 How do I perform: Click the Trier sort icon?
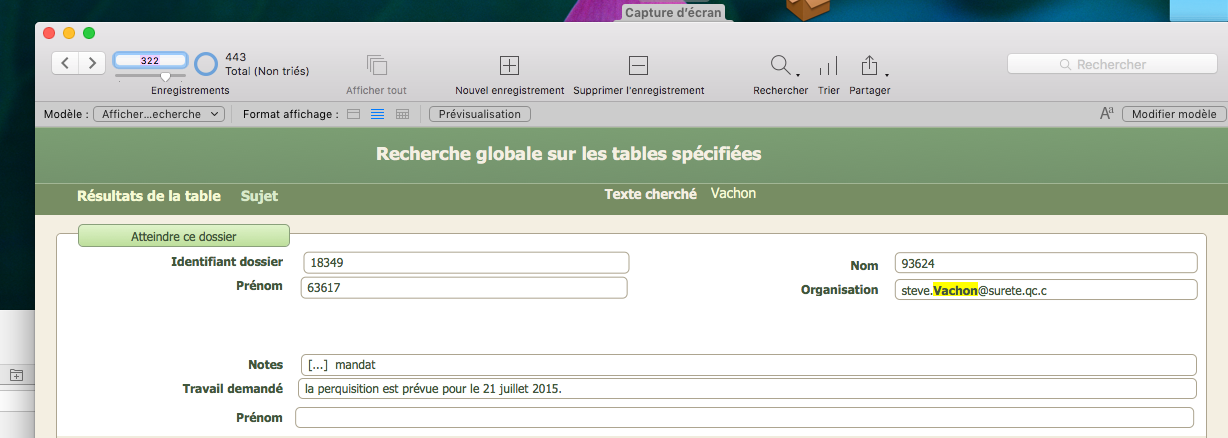pyautogui.click(x=828, y=66)
